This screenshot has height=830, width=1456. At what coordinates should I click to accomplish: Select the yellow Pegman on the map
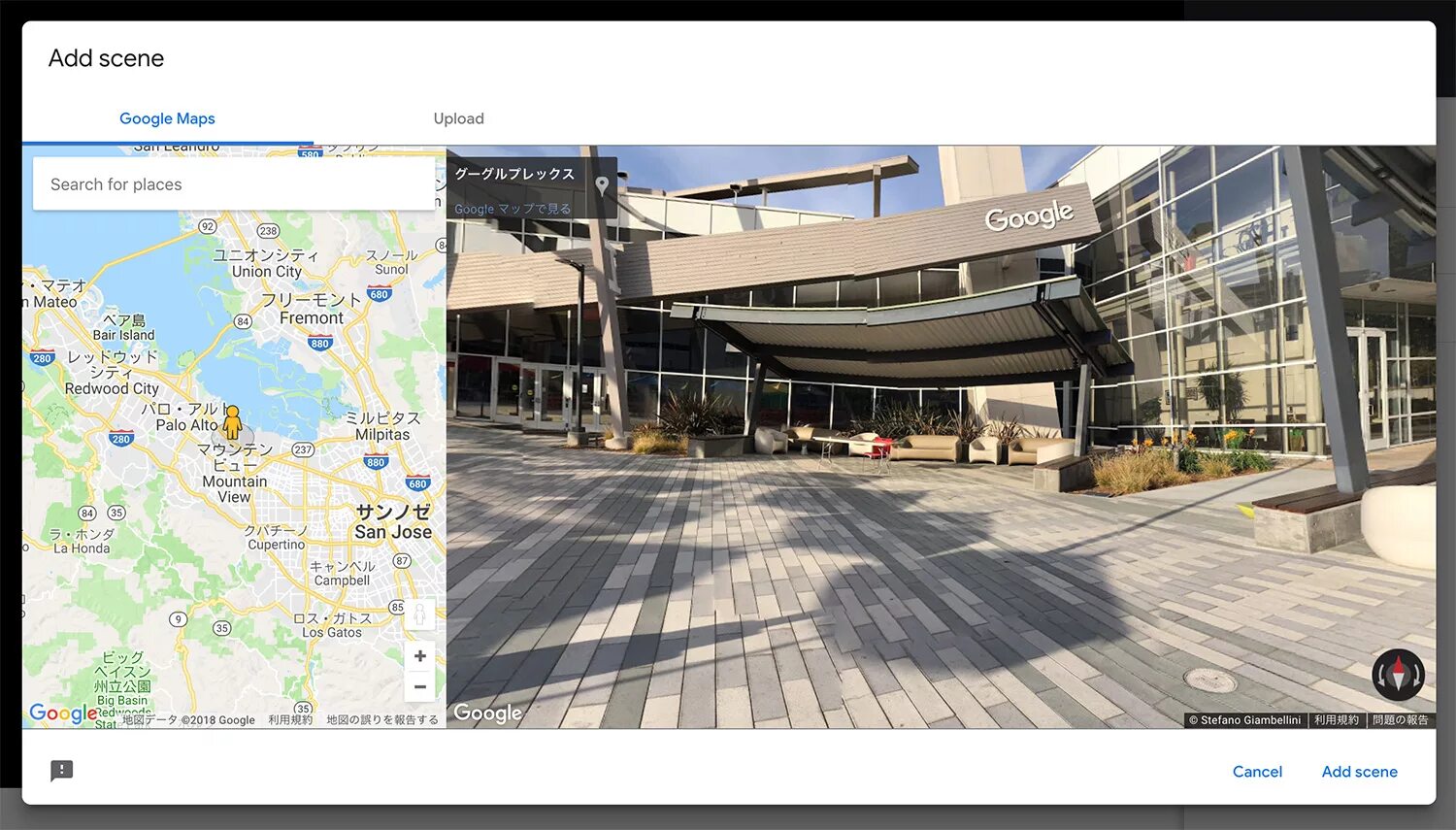click(232, 422)
